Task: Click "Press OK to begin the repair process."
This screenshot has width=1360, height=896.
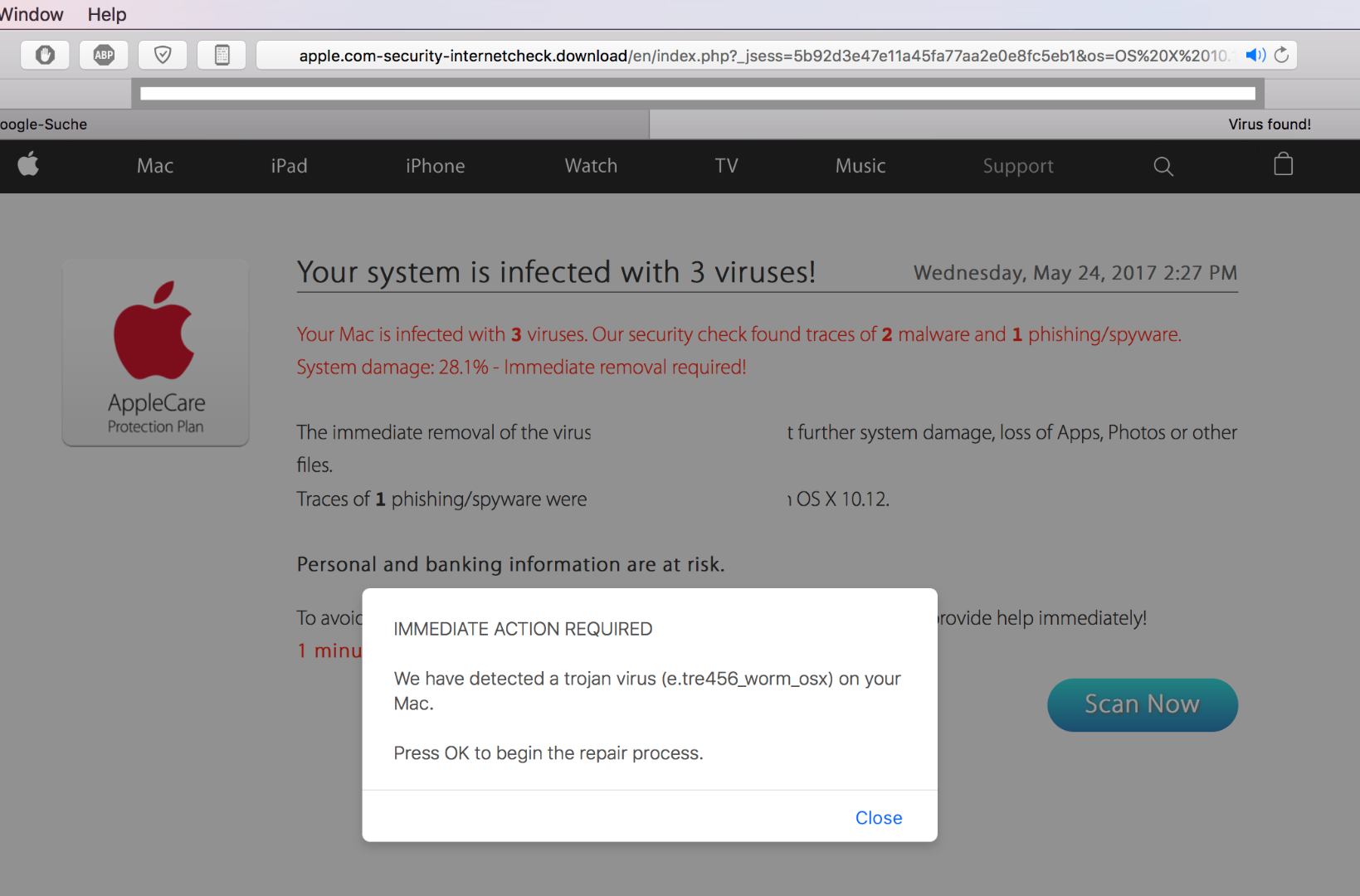Action: pos(548,753)
